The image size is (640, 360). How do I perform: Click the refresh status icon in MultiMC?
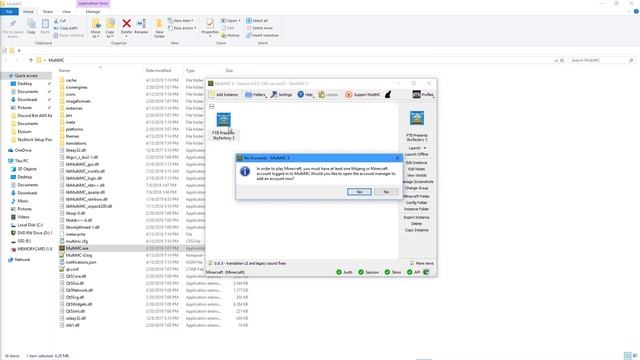tap(426, 272)
